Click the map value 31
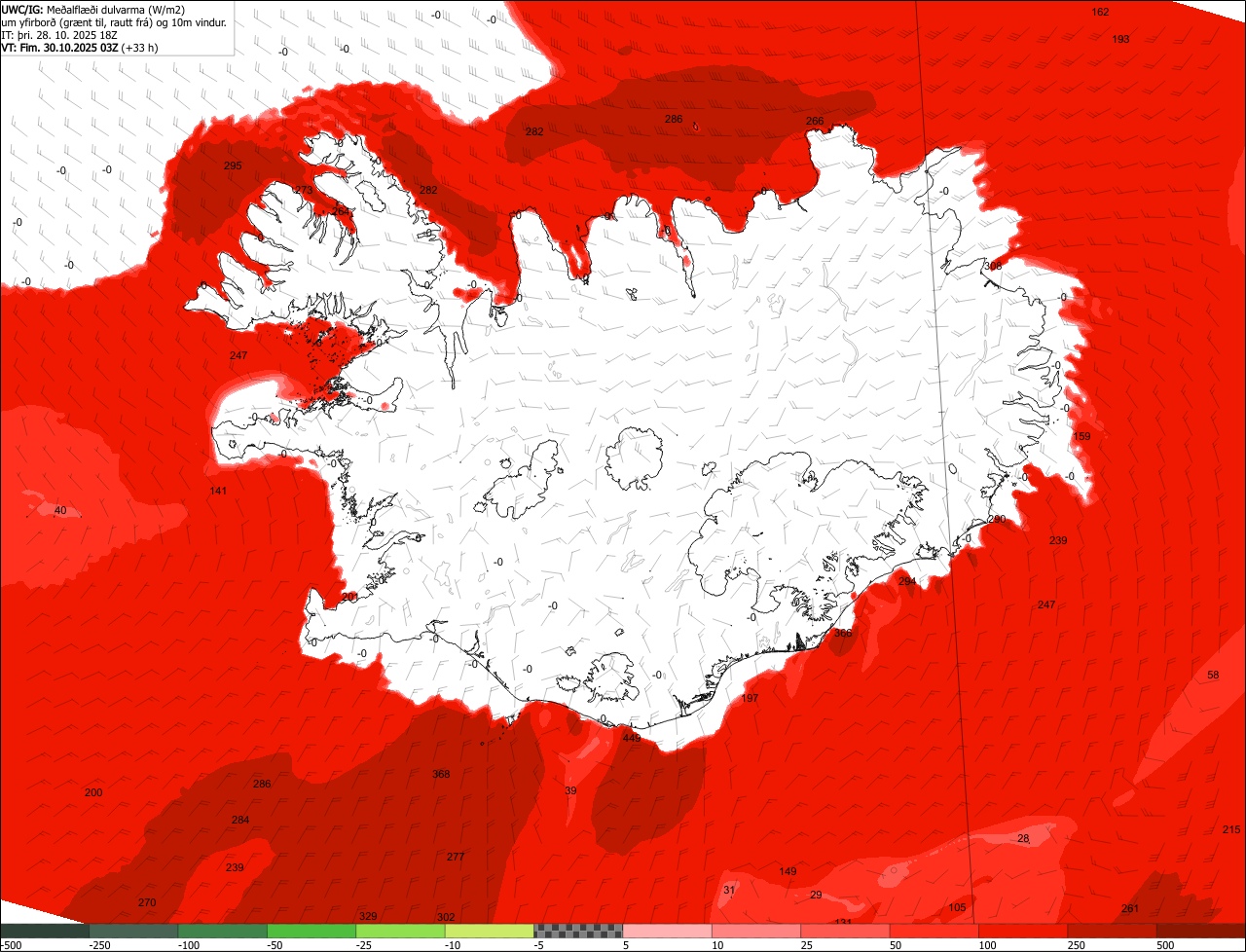 [x=730, y=890]
